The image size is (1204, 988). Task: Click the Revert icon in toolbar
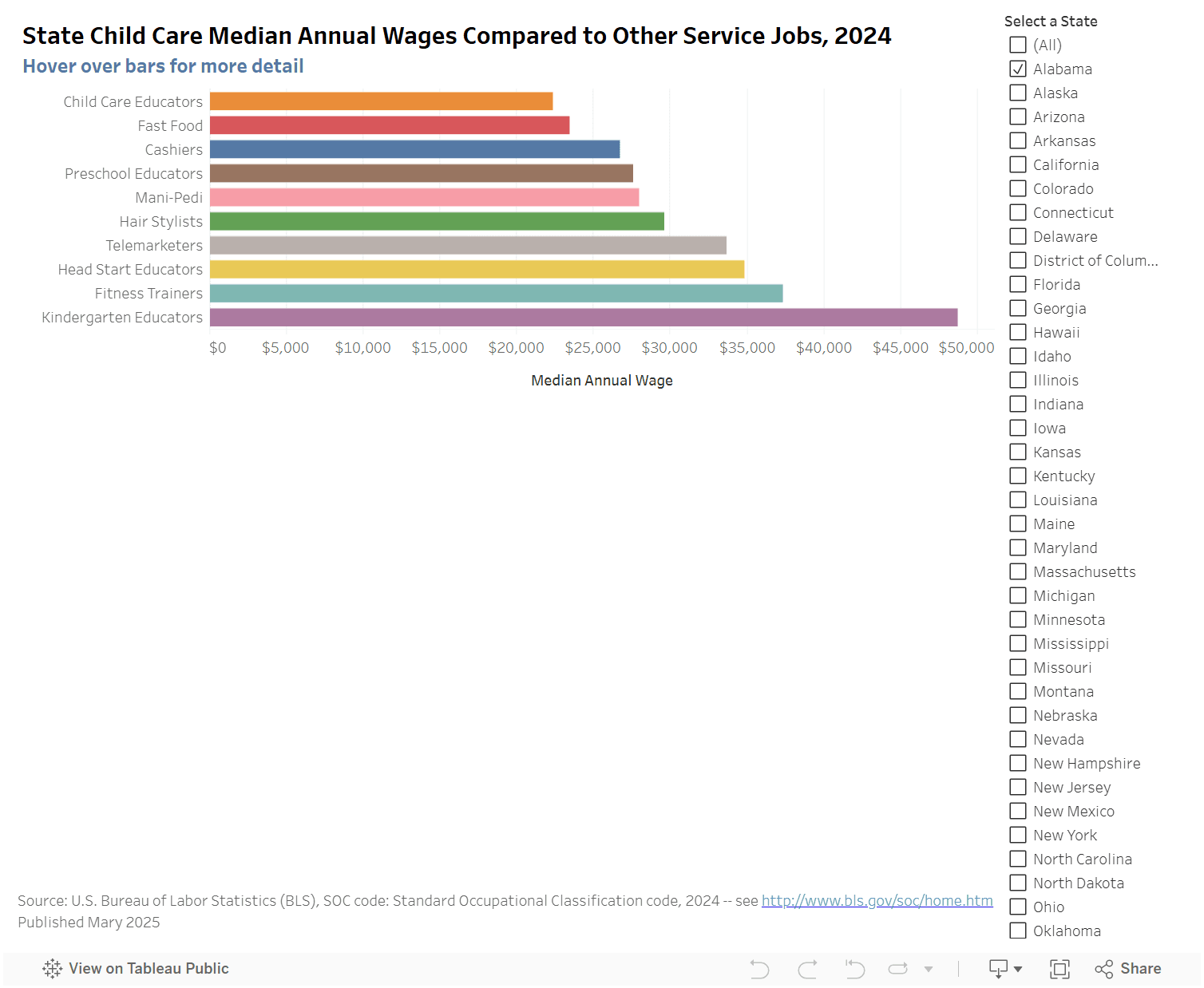855,969
